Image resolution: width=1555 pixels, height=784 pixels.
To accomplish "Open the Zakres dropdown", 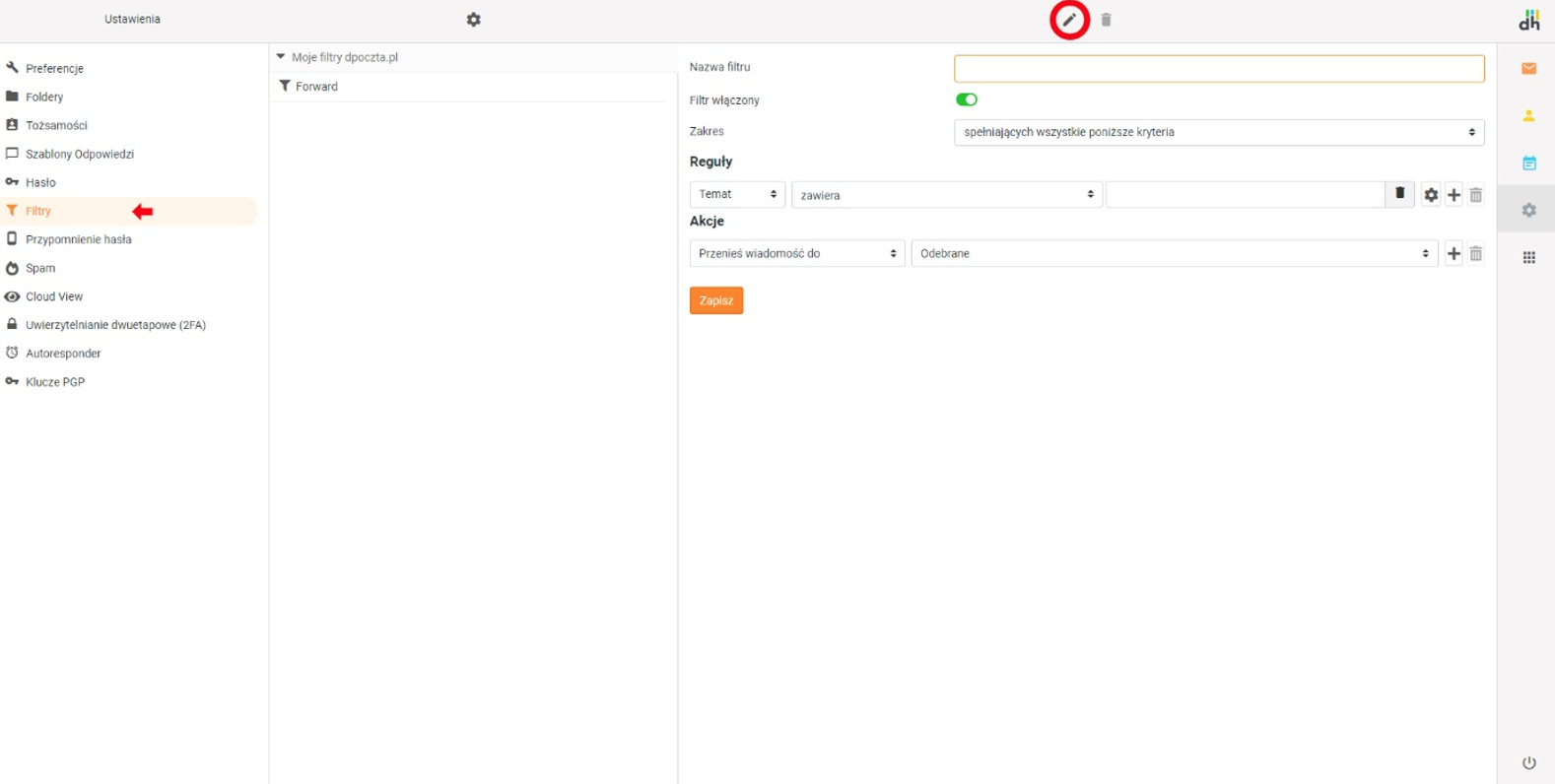I will (x=1218, y=132).
